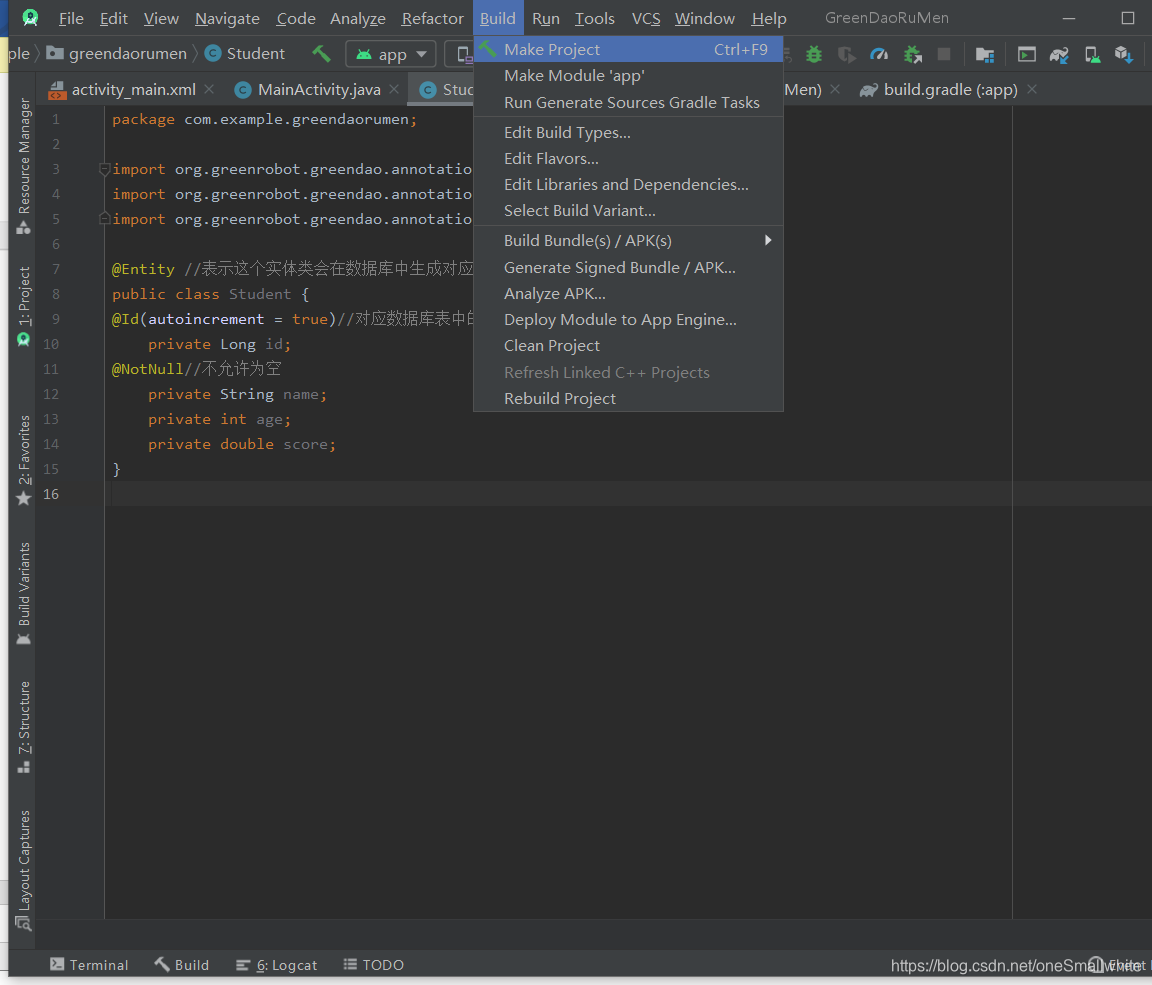Choose Edit Flavors... menu item
Image resolution: width=1152 pixels, height=985 pixels.
628,159
